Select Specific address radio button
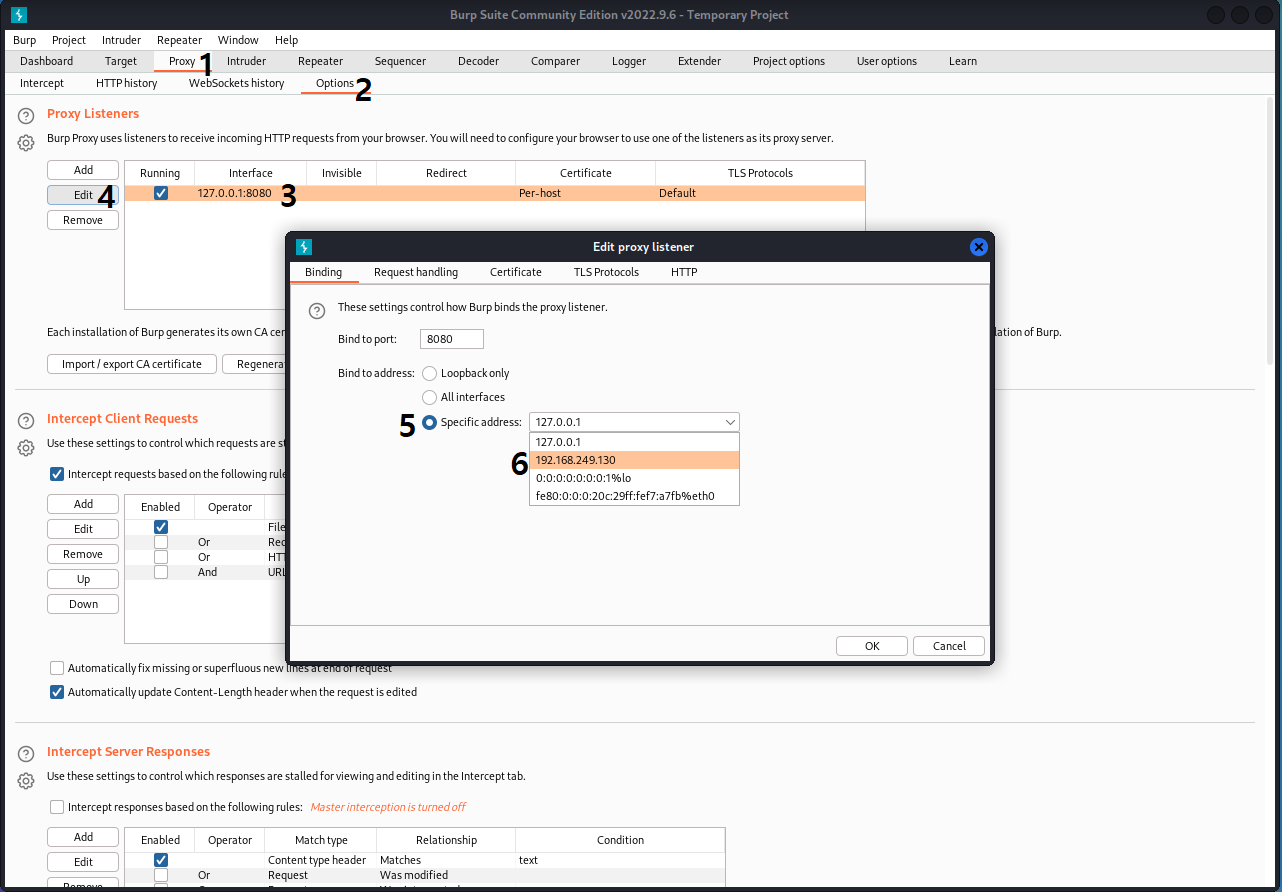This screenshot has height=892, width=1282. tap(430, 422)
